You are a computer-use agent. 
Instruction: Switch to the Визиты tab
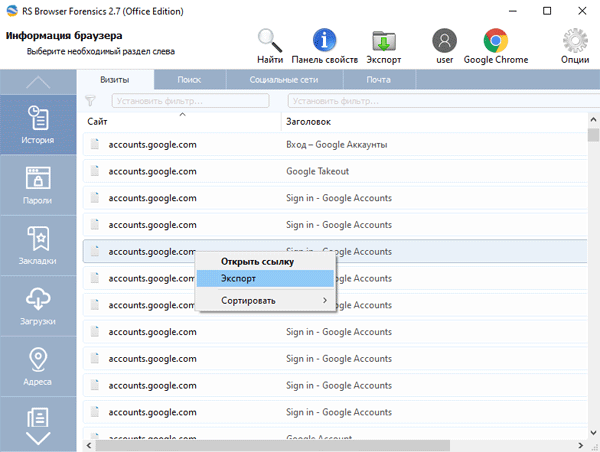(115, 80)
